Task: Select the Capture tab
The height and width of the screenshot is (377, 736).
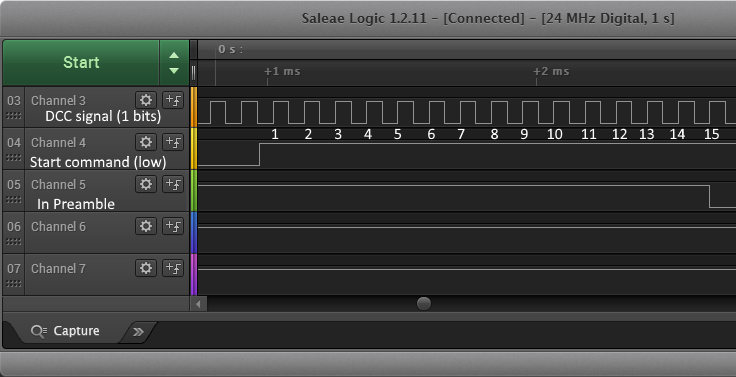Action: [66, 331]
